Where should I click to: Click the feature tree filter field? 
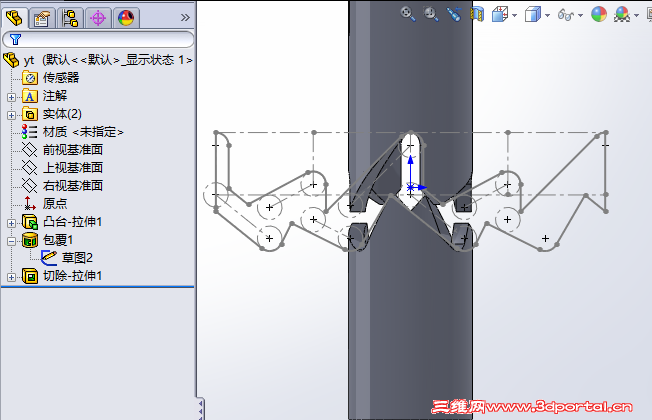click(98, 40)
